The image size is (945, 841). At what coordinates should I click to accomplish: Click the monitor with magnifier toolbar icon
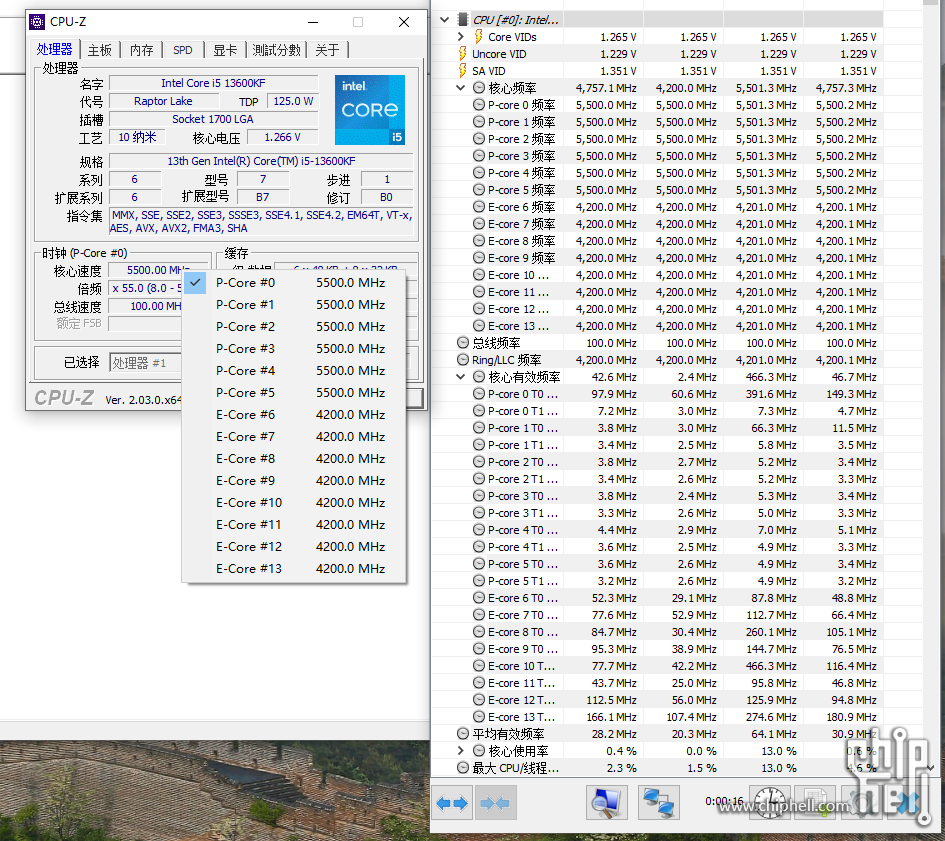click(607, 803)
